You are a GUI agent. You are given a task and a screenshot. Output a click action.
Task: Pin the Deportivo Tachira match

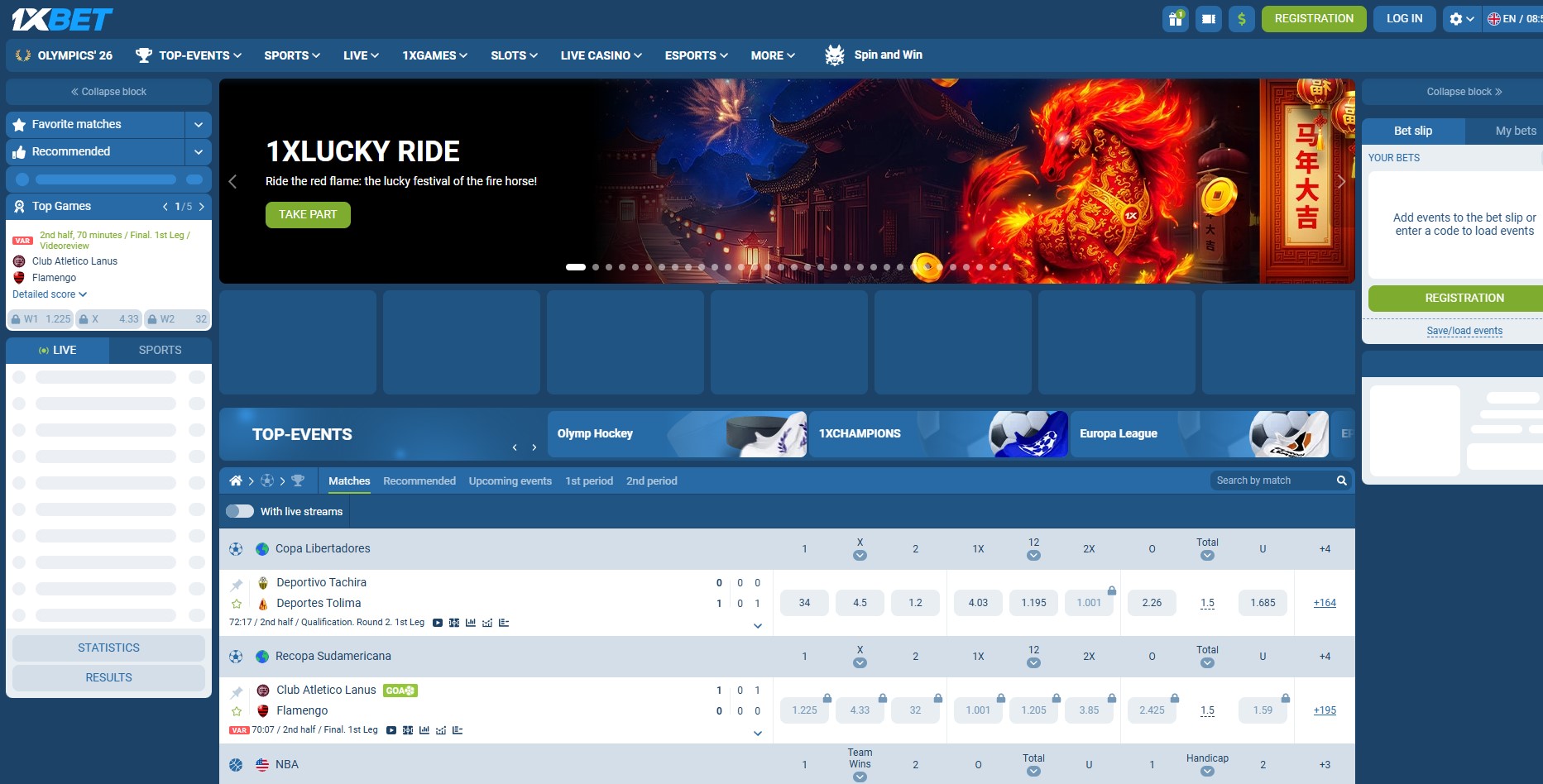click(237, 582)
